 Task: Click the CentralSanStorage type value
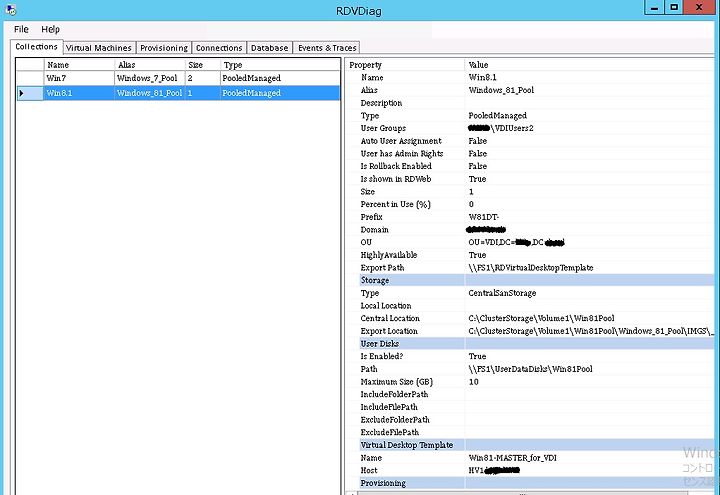click(502, 293)
